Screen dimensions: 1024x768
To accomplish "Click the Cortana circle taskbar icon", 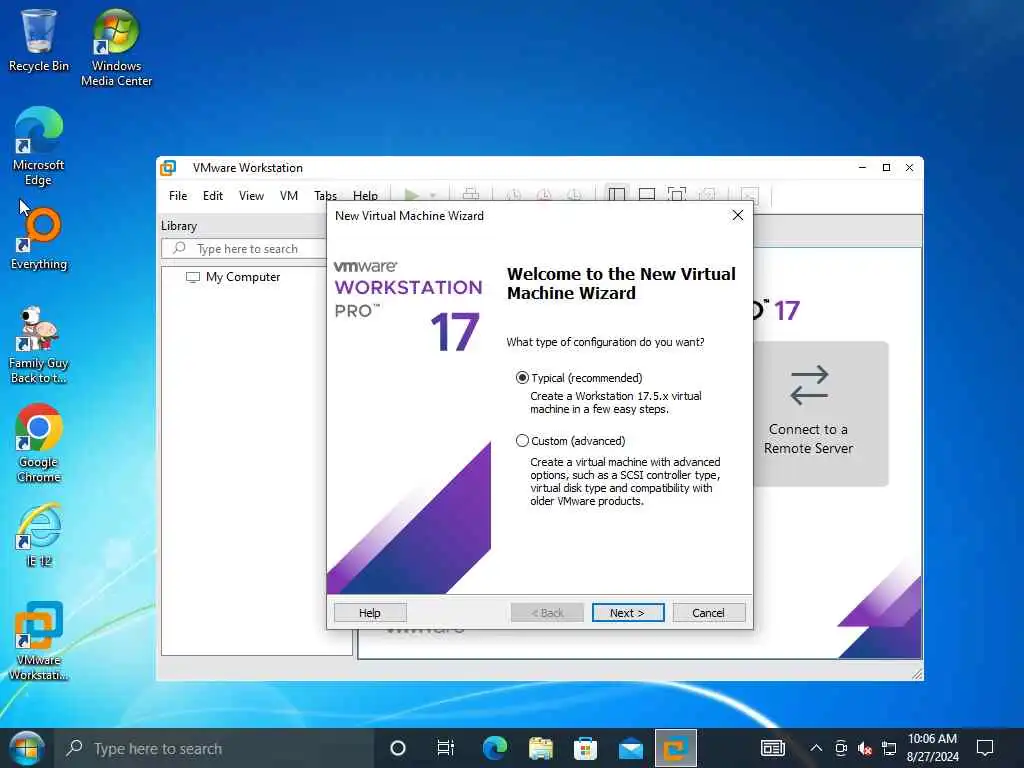I will (398, 748).
